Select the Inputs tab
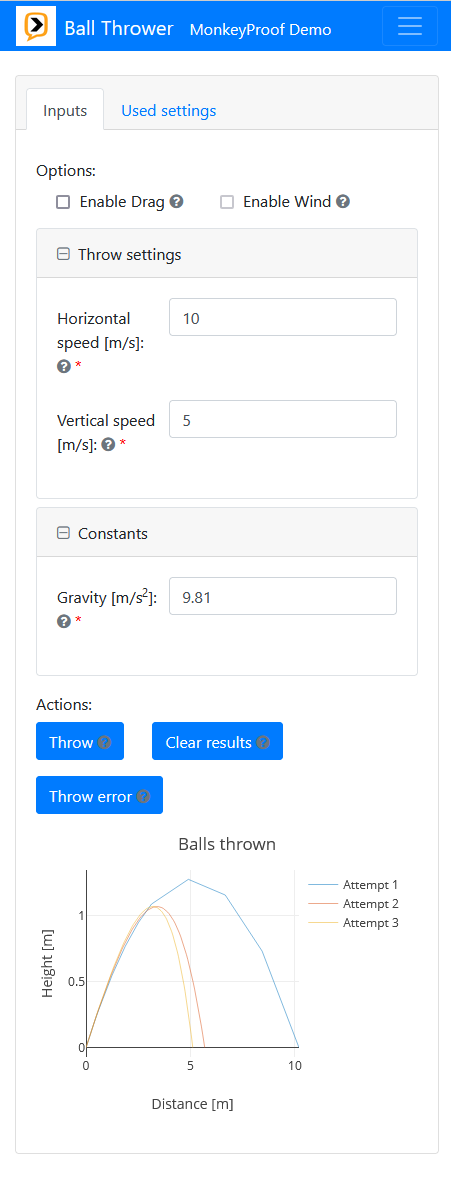Image resolution: width=451 pixels, height=1184 pixels. (x=65, y=110)
